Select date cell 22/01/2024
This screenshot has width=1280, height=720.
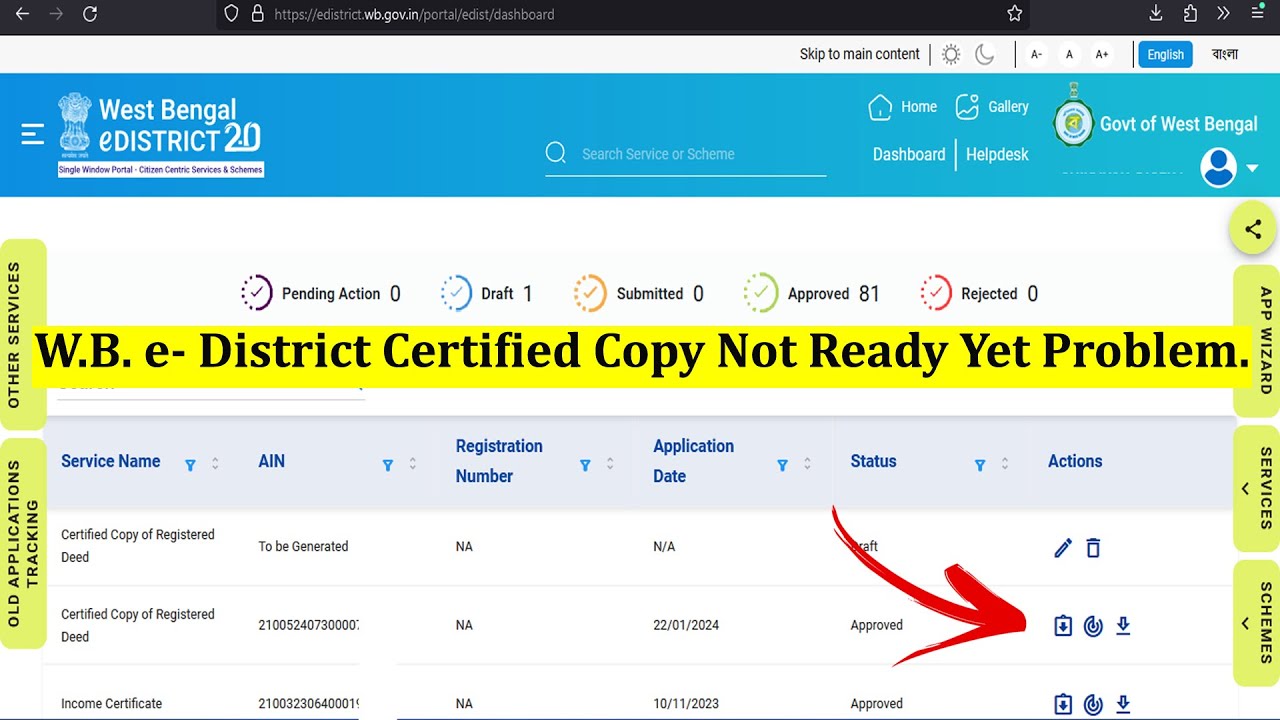click(x=686, y=625)
